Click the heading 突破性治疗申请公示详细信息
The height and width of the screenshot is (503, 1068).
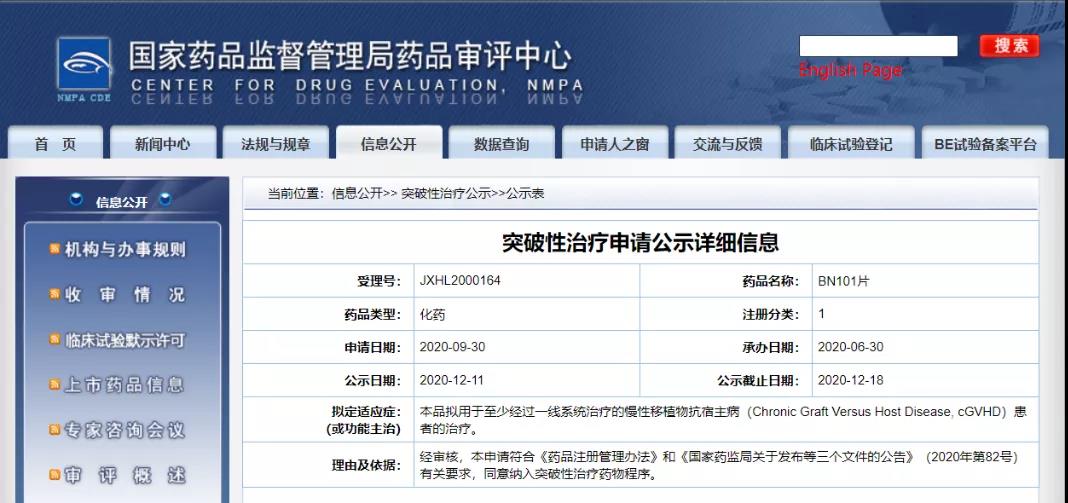click(x=640, y=243)
